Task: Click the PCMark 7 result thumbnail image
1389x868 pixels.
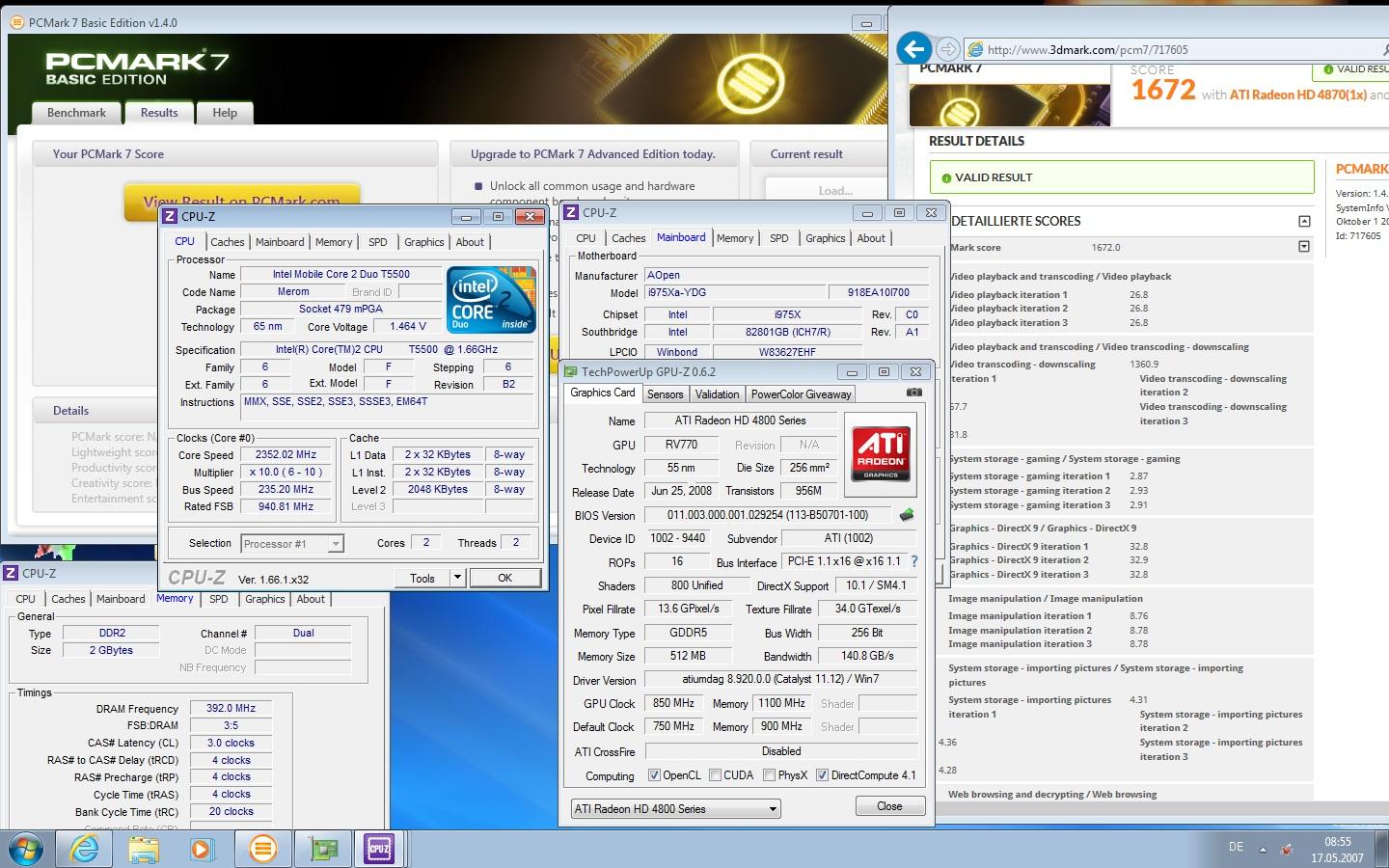Action: (1010, 104)
